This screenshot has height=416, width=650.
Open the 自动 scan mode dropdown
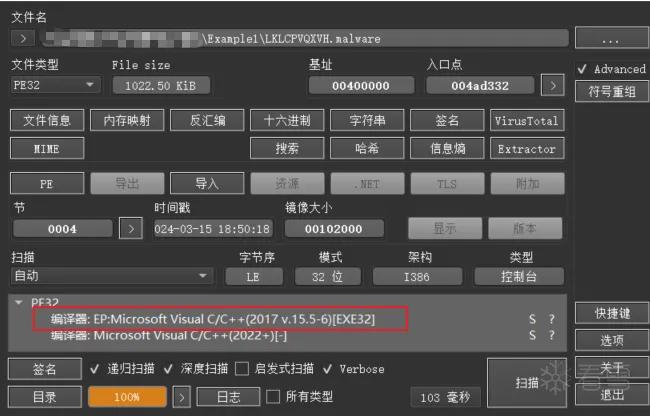pos(112,276)
